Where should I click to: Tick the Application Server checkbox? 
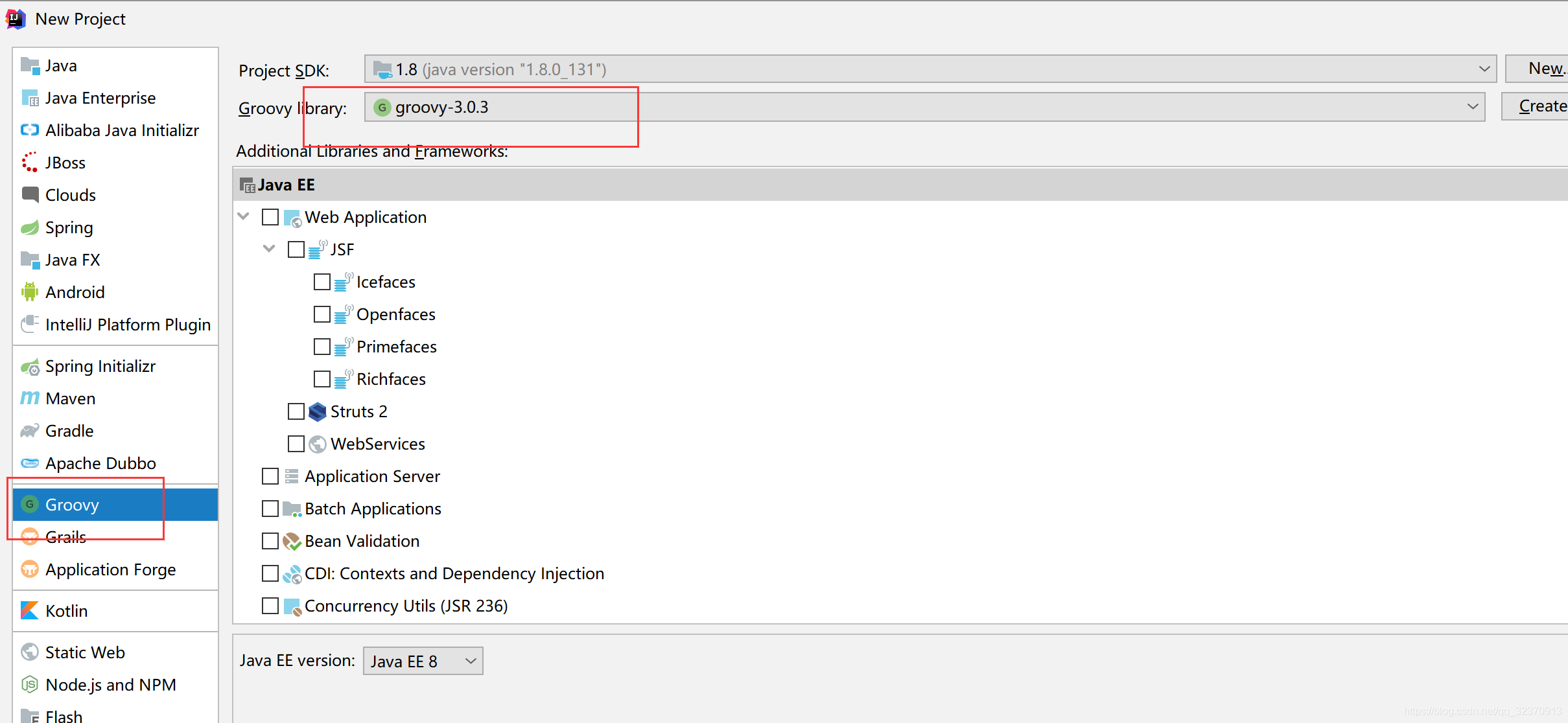point(270,476)
